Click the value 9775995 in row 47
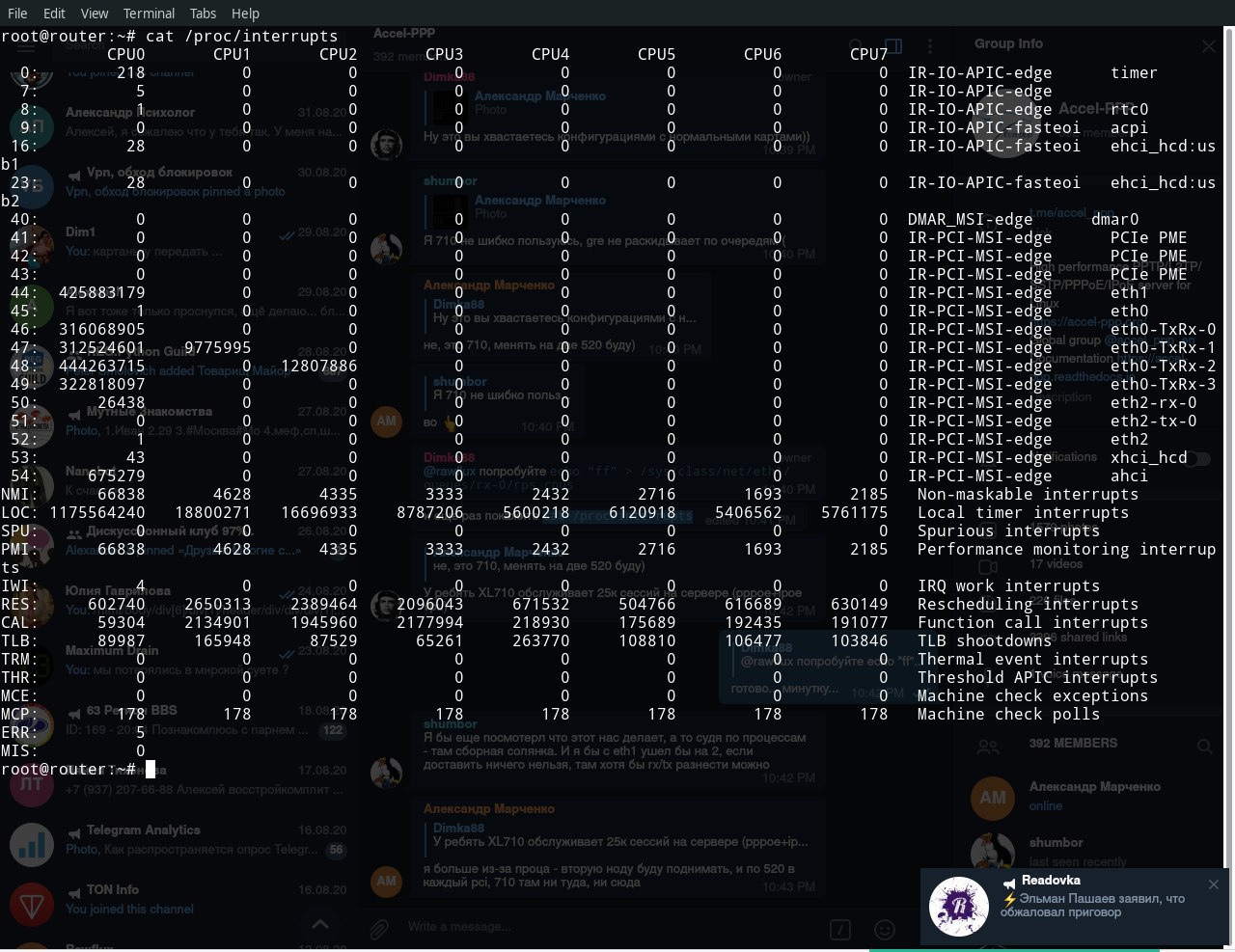The height and width of the screenshot is (952, 1235). (x=217, y=348)
